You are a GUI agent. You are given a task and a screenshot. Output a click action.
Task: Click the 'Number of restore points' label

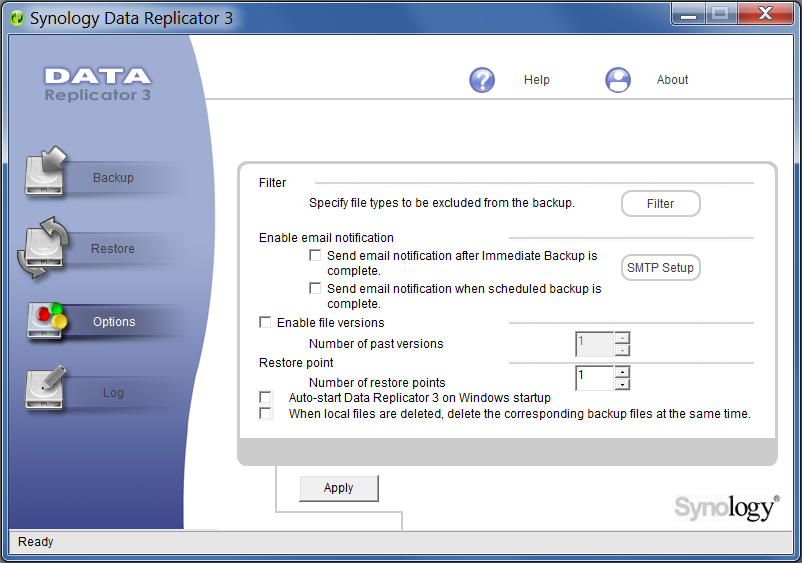(377, 382)
